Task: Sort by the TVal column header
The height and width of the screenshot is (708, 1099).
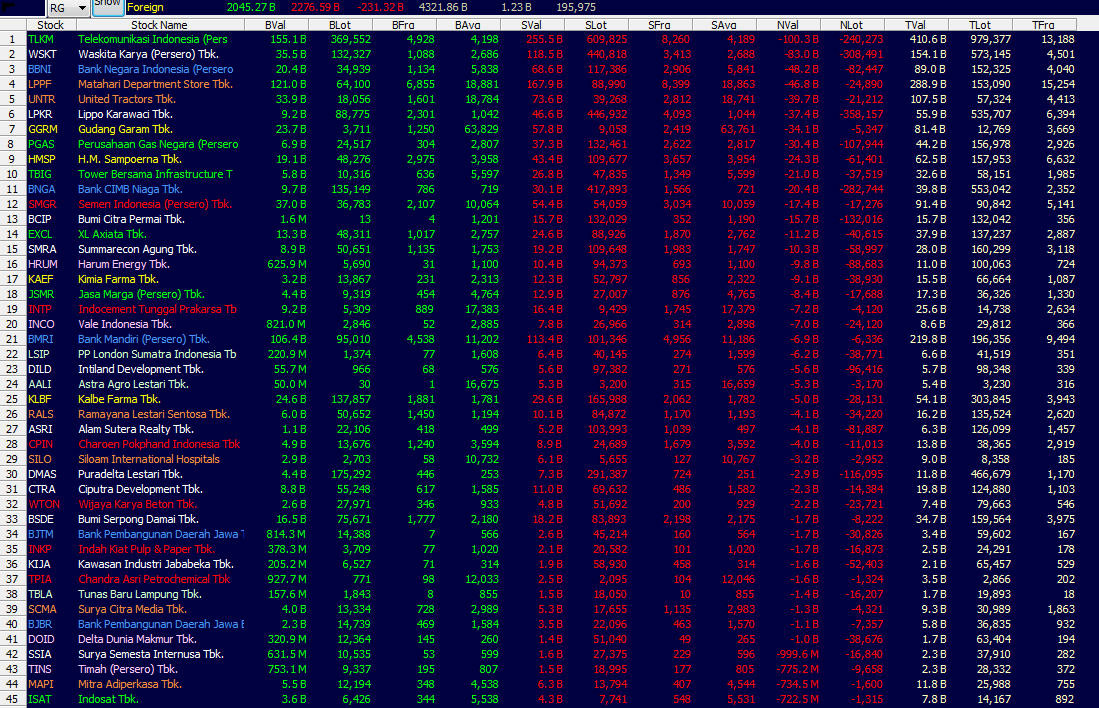Action: pos(916,25)
